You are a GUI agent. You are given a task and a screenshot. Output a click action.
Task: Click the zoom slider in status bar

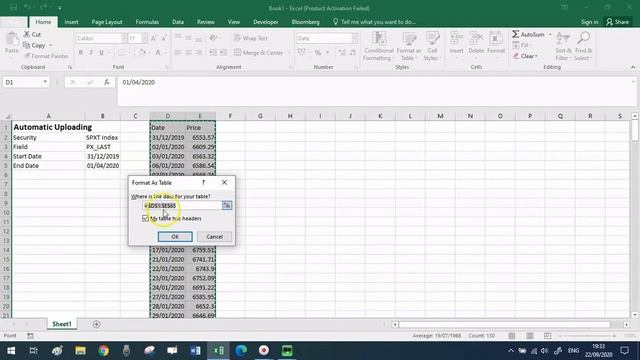(x=587, y=336)
